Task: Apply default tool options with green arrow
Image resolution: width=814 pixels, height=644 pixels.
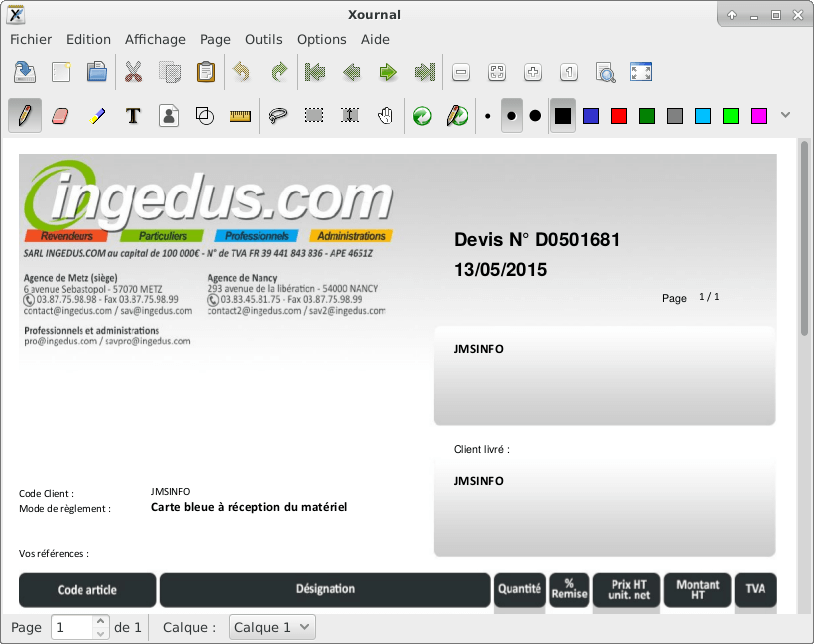Action: point(422,116)
